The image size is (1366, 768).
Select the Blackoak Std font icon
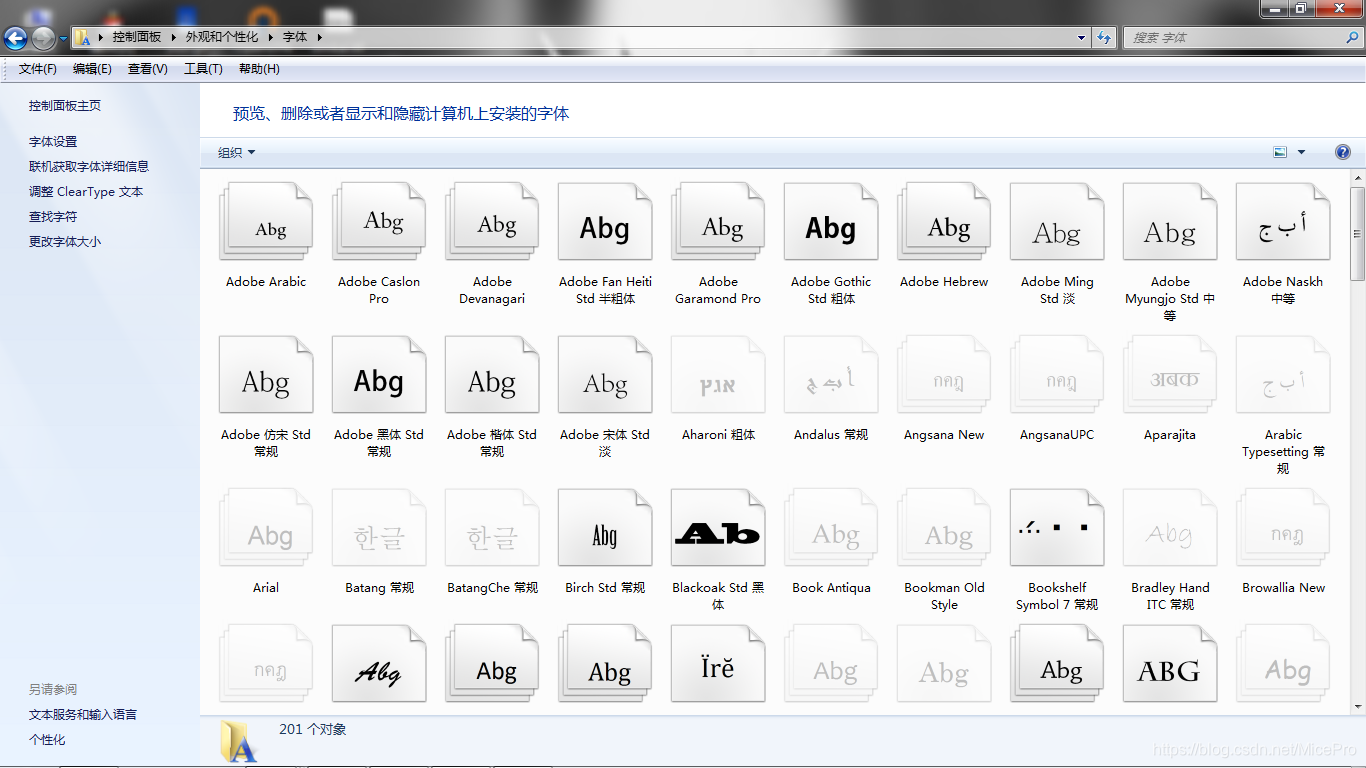click(718, 528)
